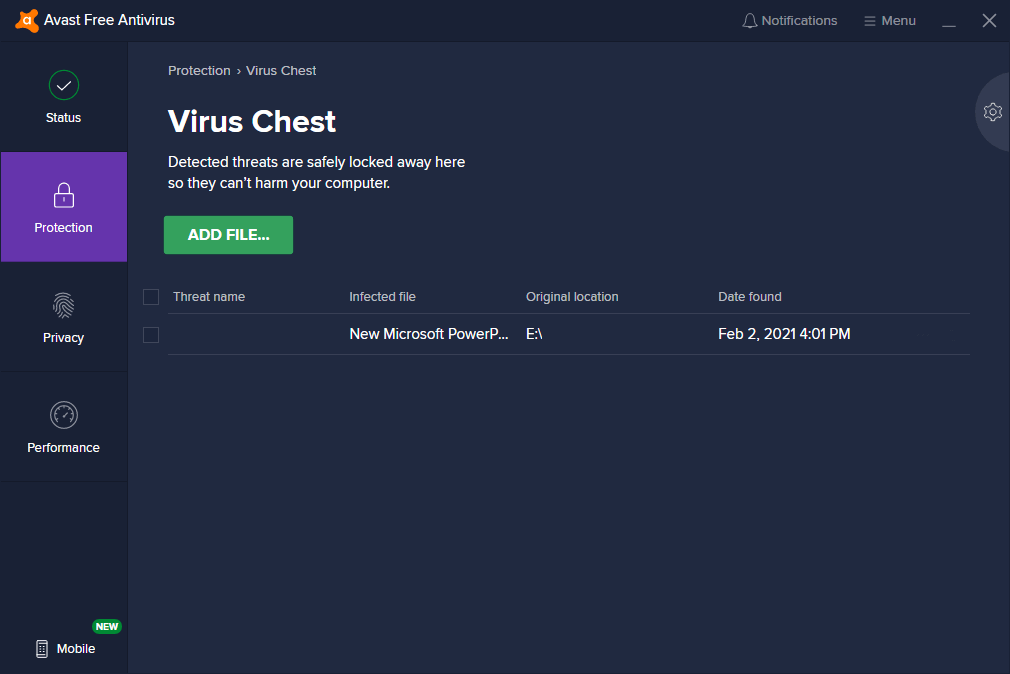Screen dimensions: 1010x674
Task: Close the Avast window
Action: click(989, 21)
